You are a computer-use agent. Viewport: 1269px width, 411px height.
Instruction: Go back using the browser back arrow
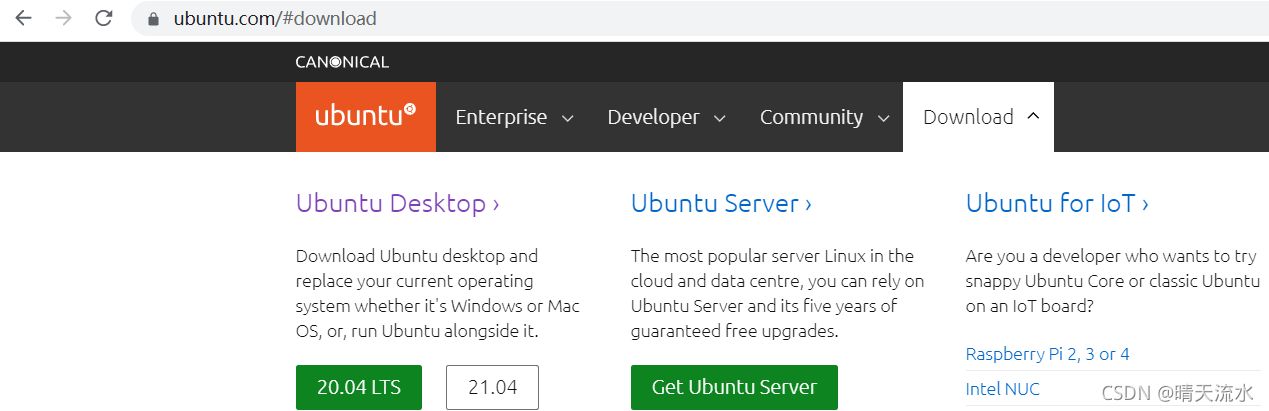(x=24, y=18)
